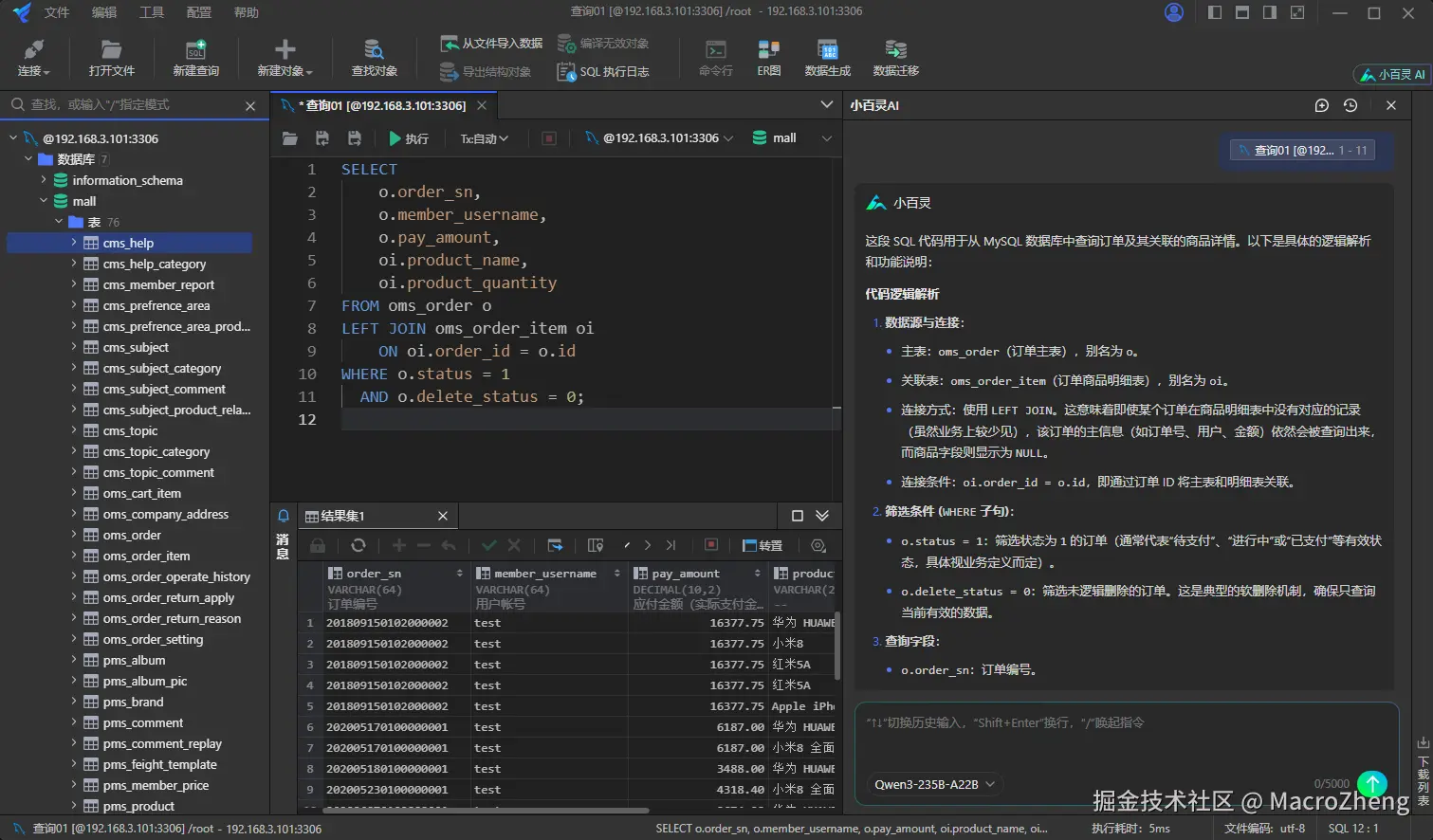Viewport: 1433px width, 840px height.
Task: Open the mall database selector dropdown
Action: click(792, 138)
